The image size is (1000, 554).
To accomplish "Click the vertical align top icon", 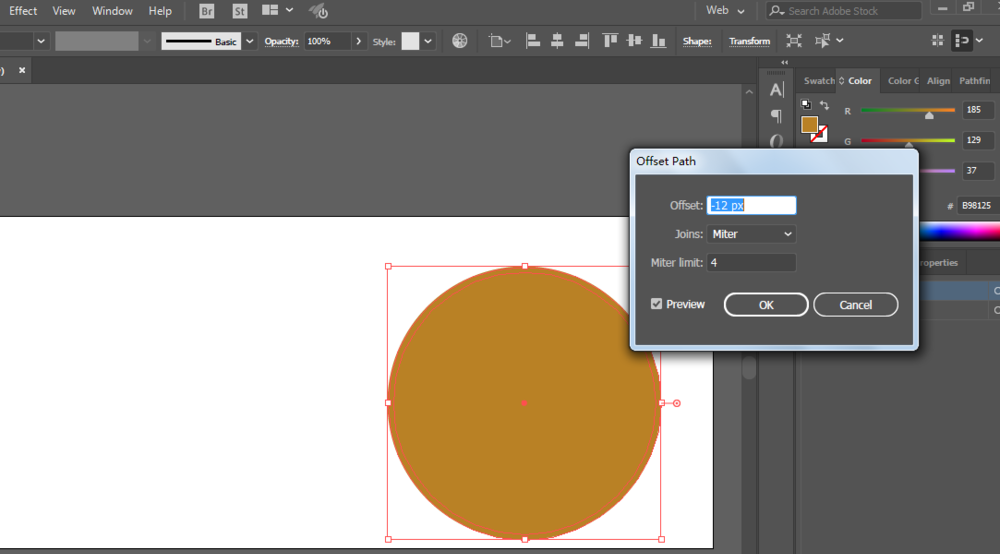I will click(610, 41).
